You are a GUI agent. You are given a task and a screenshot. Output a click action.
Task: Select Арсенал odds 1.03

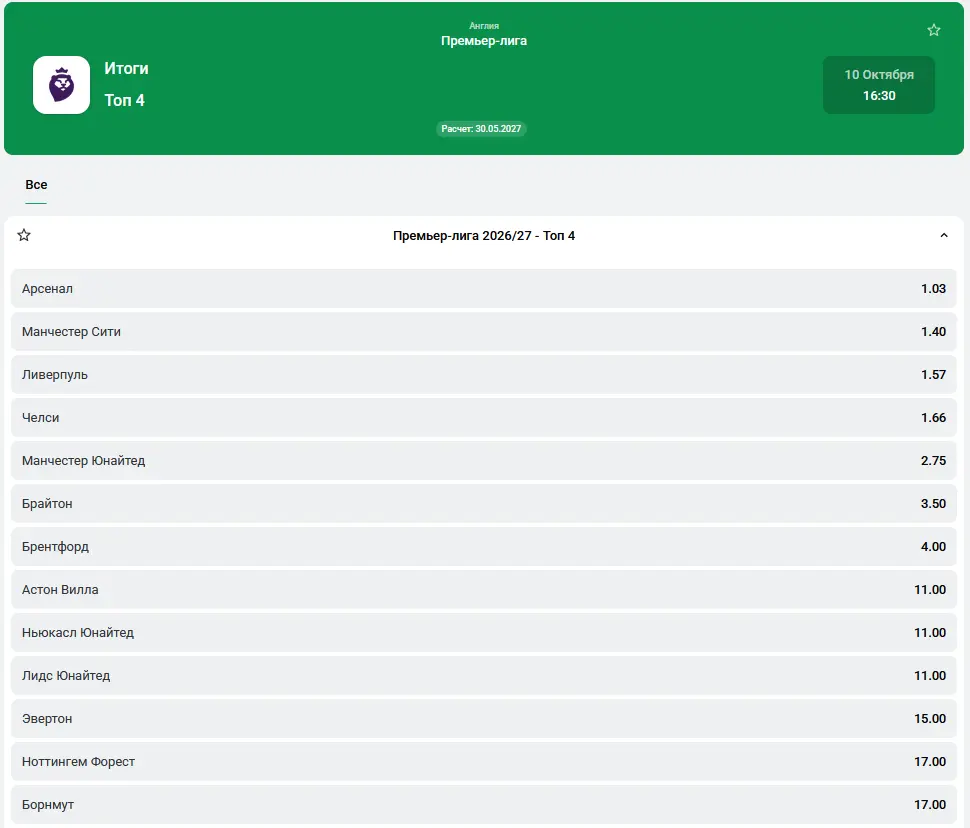coord(484,288)
